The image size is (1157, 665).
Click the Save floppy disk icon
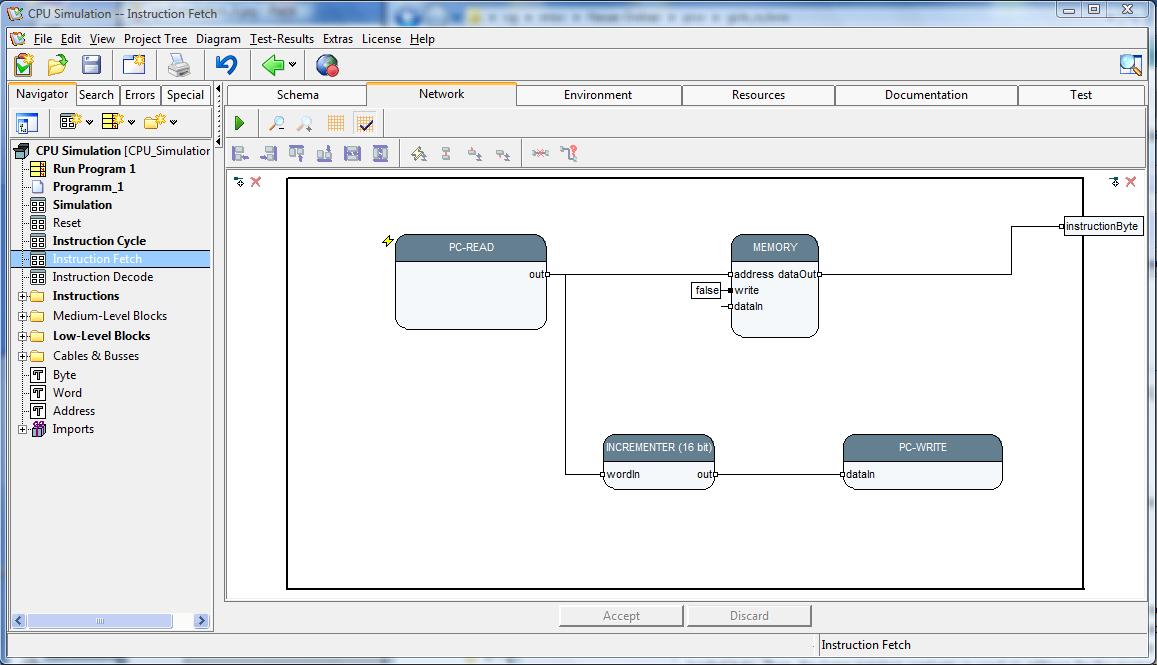(92, 65)
